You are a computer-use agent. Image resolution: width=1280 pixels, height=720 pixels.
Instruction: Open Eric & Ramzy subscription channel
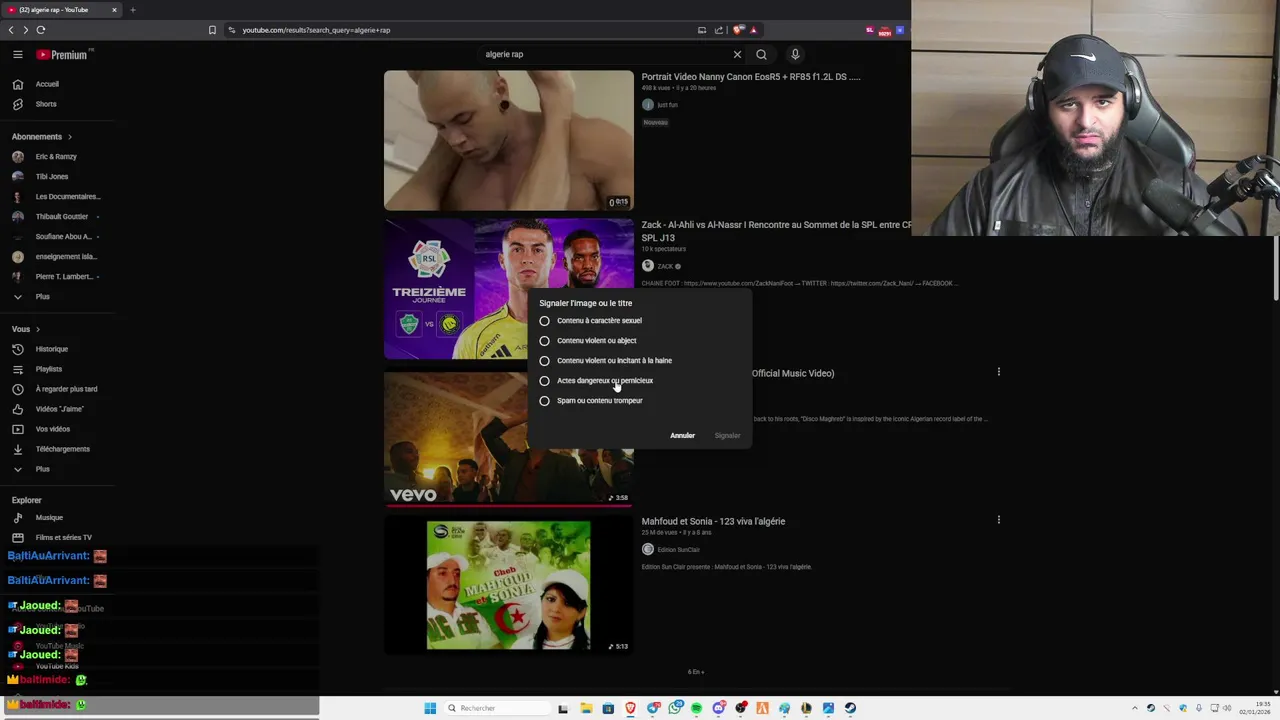tap(58, 157)
